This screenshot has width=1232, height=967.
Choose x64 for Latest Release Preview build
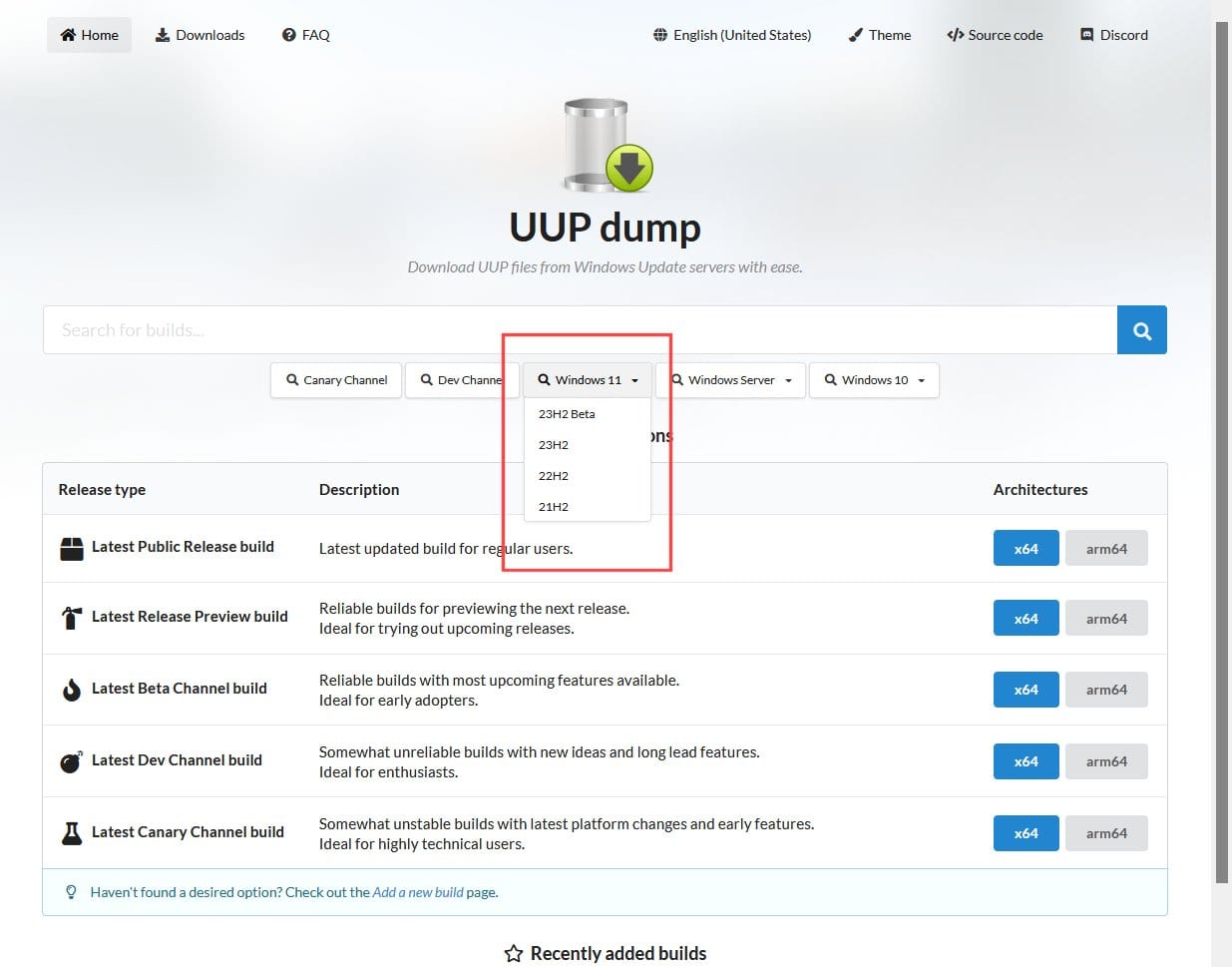click(x=1026, y=619)
